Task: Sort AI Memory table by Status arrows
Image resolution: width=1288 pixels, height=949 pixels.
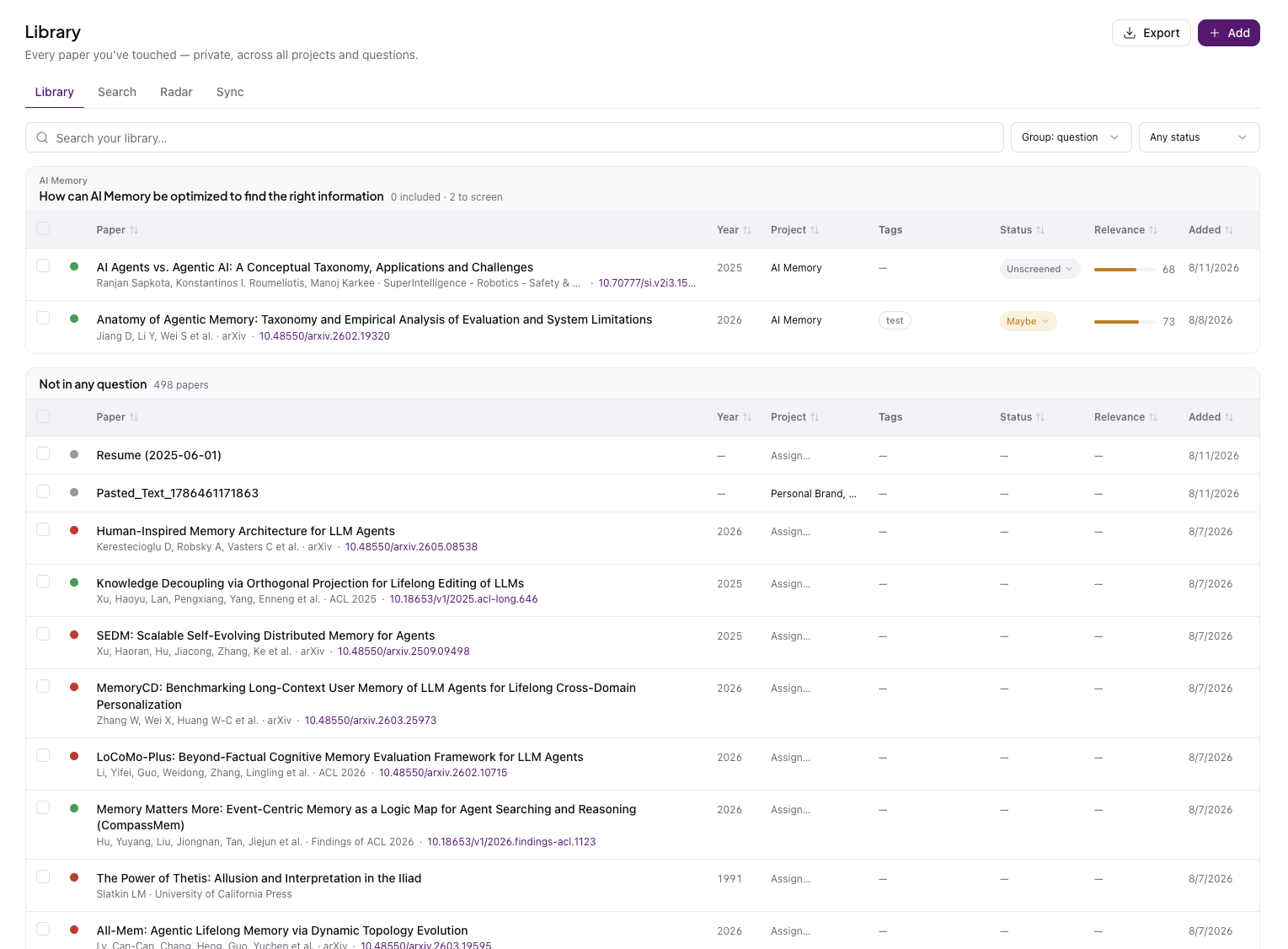Action: pyautogui.click(x=1040, y=230)
